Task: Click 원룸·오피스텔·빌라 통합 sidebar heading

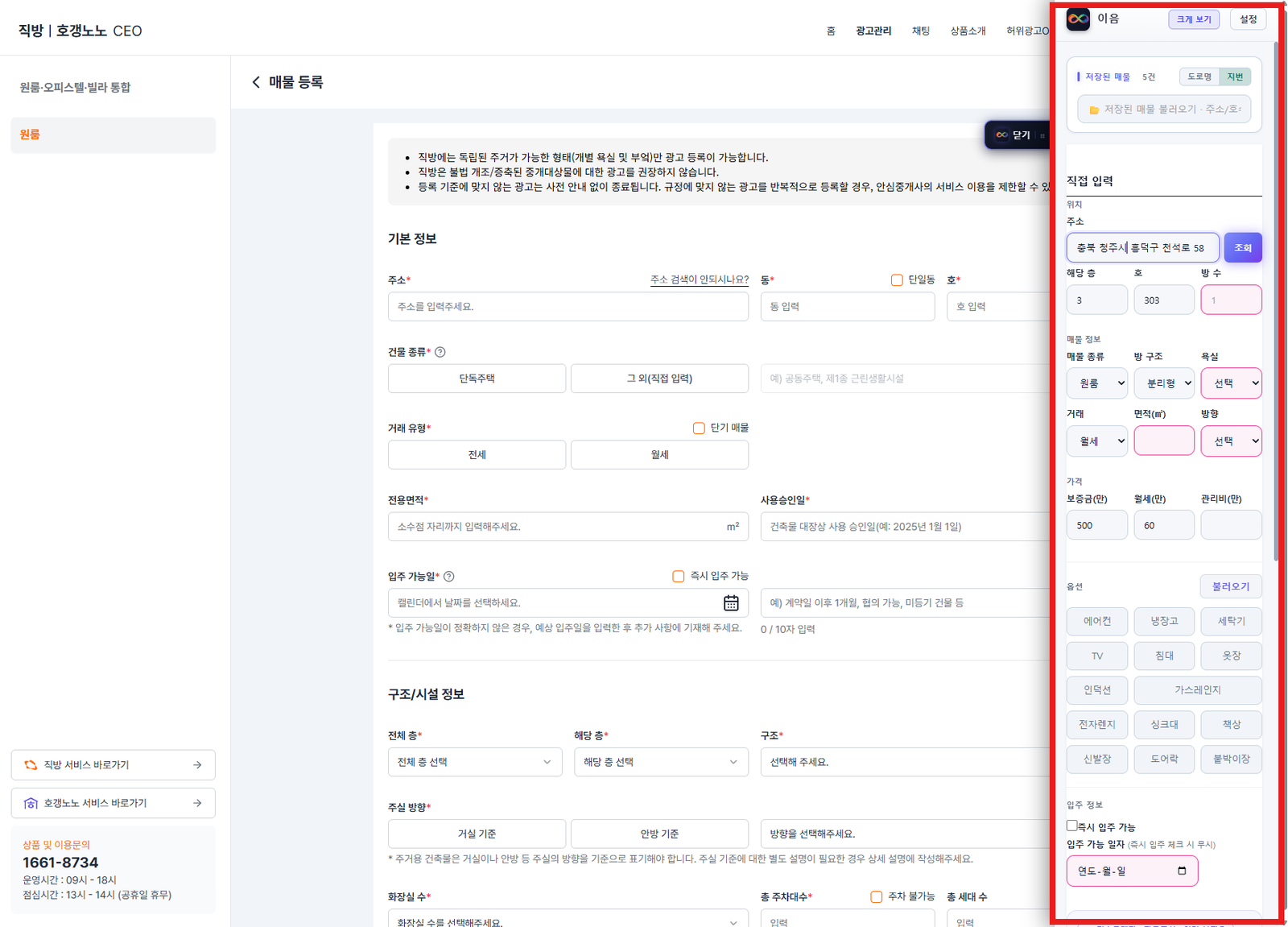Action: 75,87
